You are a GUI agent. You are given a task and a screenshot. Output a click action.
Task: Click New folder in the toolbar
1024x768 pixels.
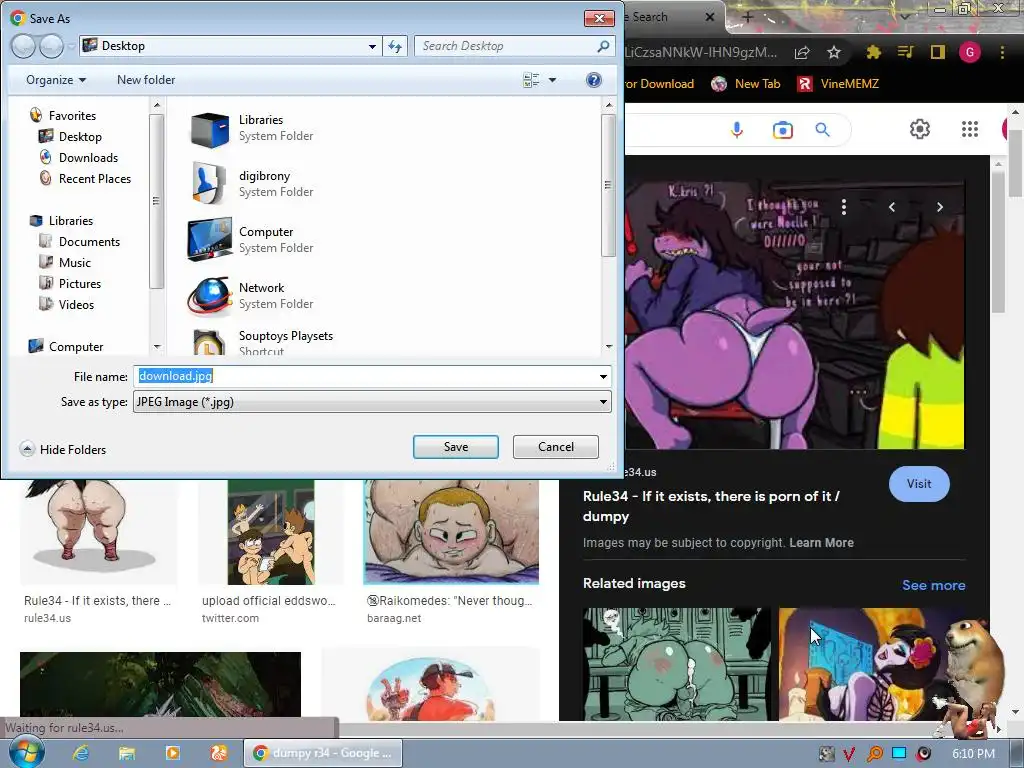coord(146,80)
